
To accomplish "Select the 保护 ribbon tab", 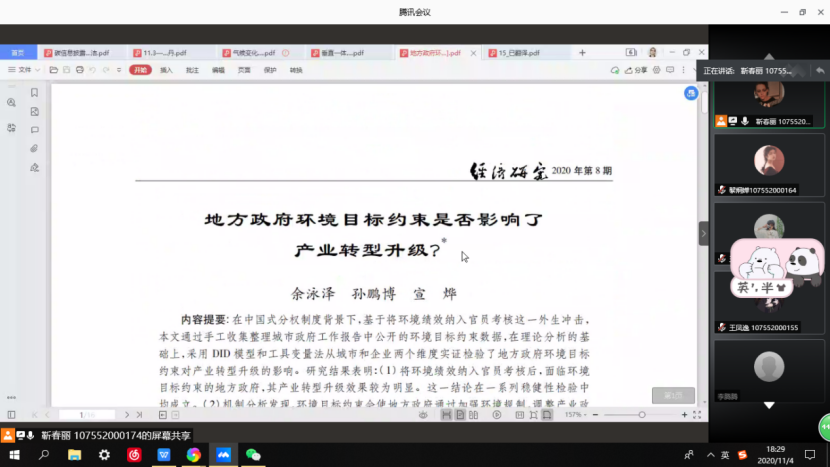I will tap(270, 70).
